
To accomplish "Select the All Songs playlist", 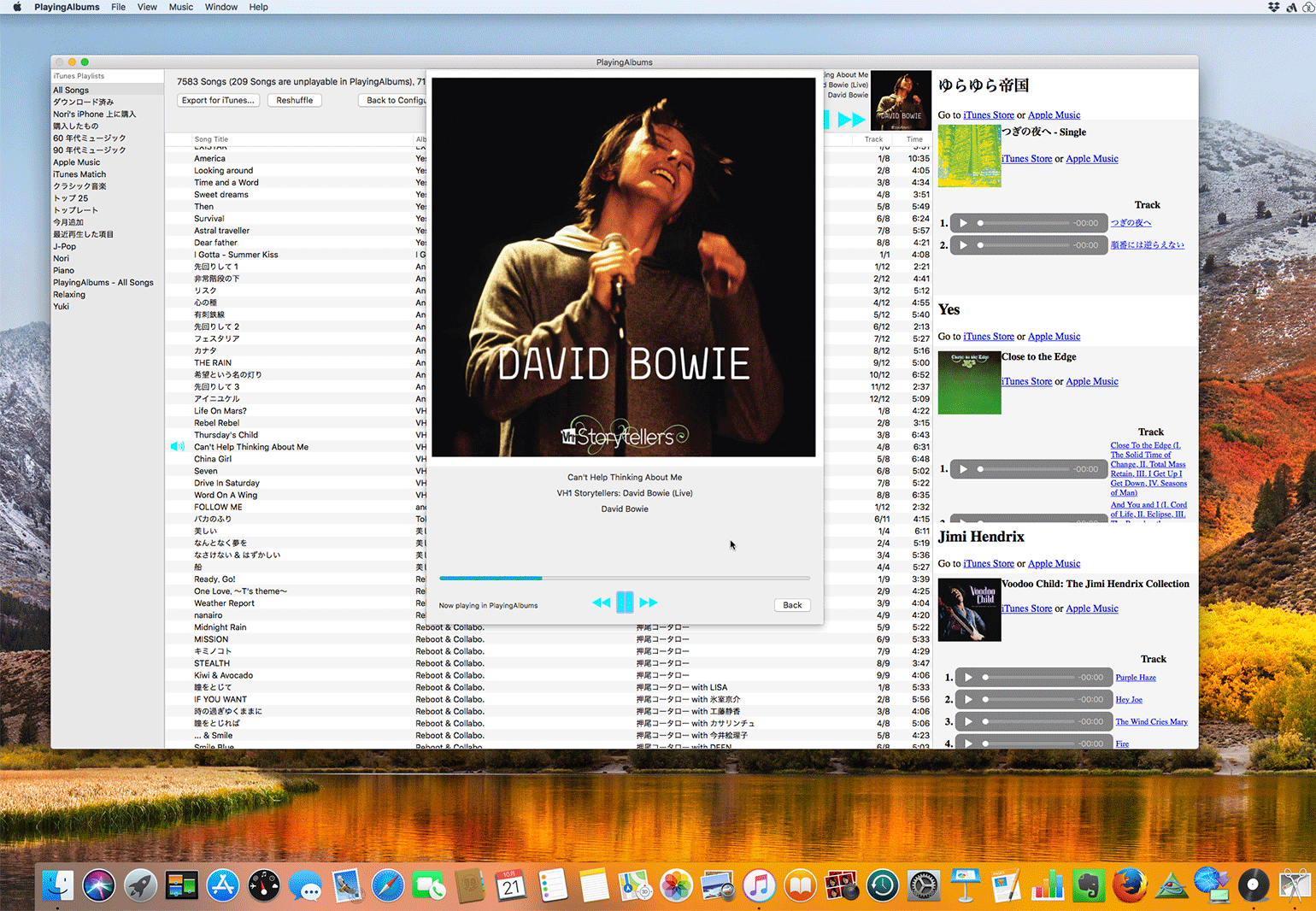I will (x=108, y=90).
